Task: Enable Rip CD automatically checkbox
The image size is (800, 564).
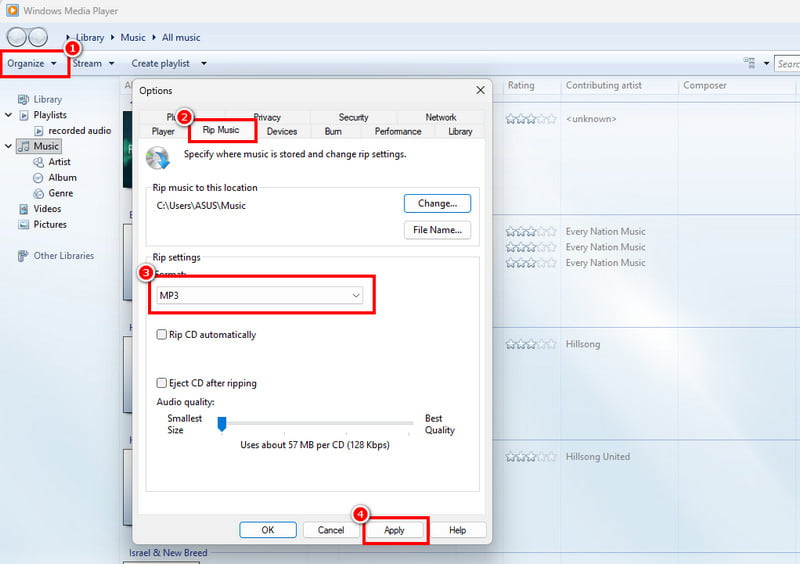Action: coord(161,334)
